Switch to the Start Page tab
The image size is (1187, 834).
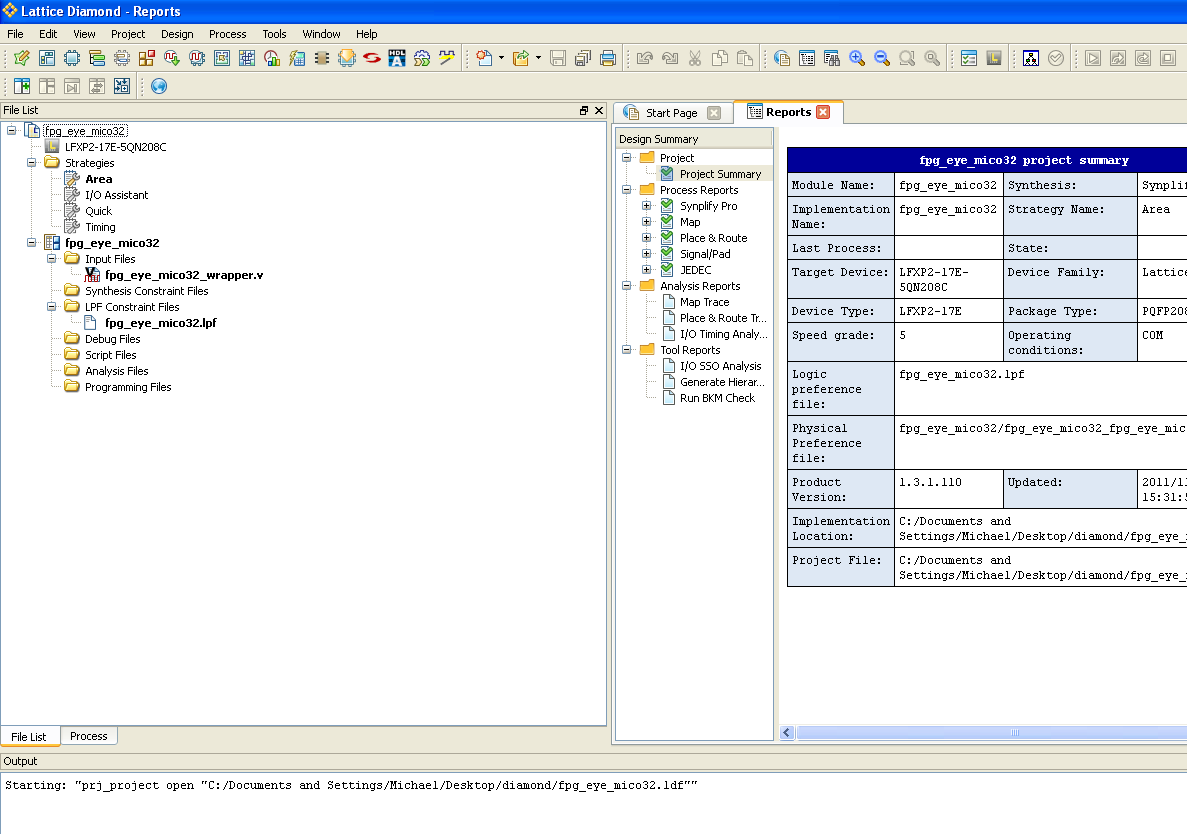(671, 113)
